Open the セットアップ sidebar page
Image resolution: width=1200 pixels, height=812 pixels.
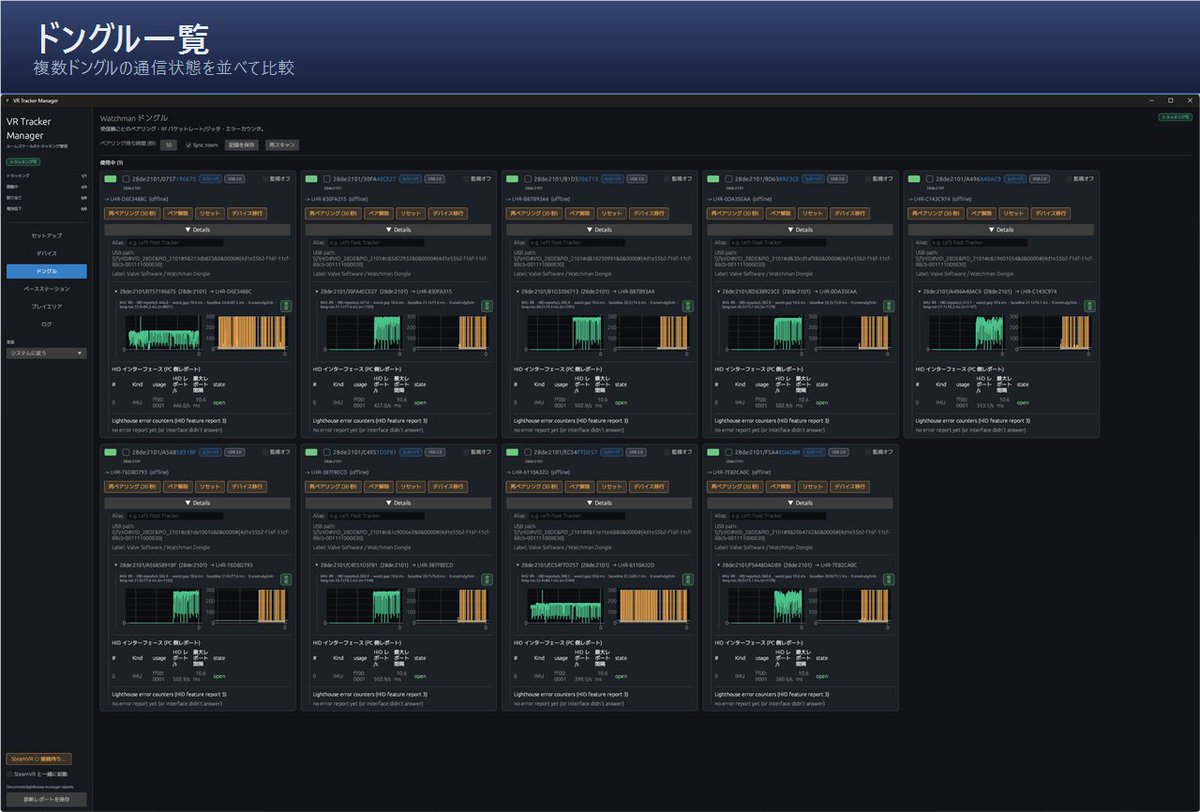click(46, 235)
